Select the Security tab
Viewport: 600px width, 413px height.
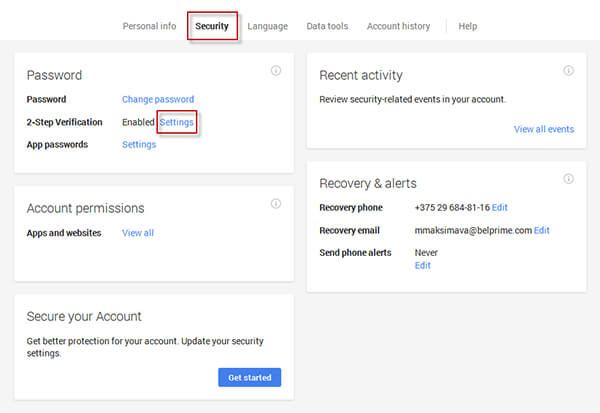pyautogui.click(x=212, y=26)
